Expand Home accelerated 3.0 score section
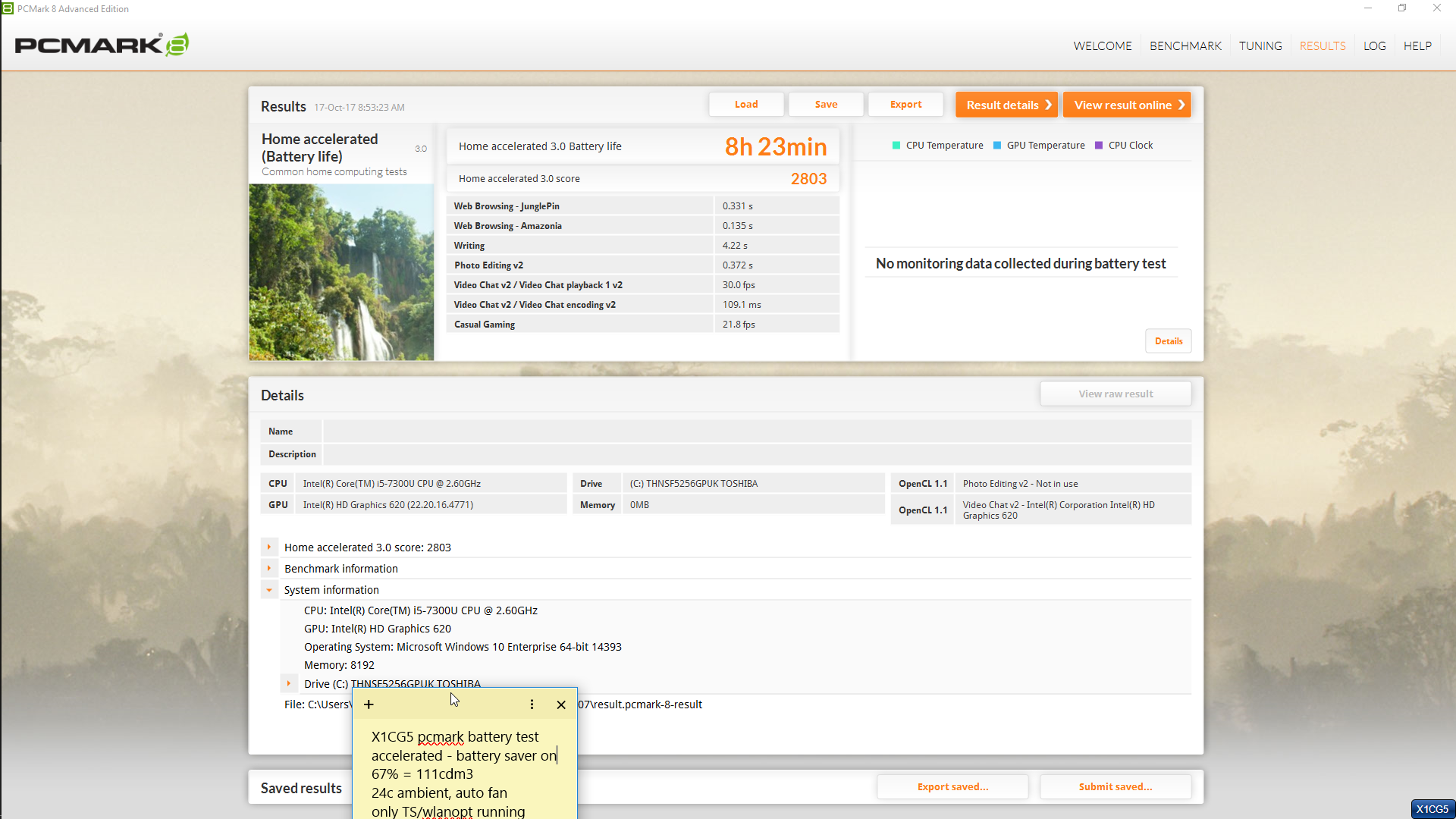The image size is (1456, 819). (x=269, y=547)
